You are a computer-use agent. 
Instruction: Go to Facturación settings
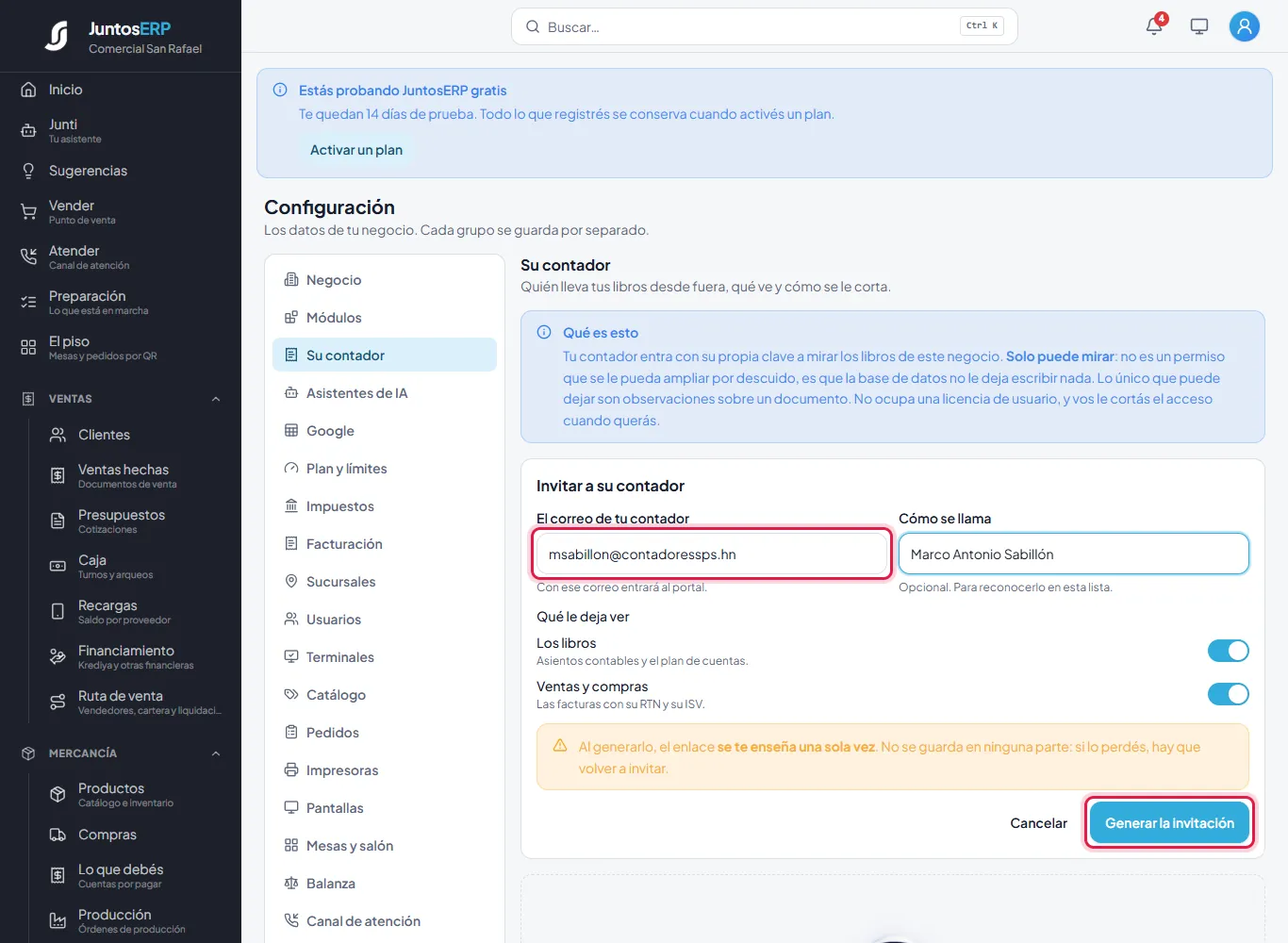[x=385, y=544]
